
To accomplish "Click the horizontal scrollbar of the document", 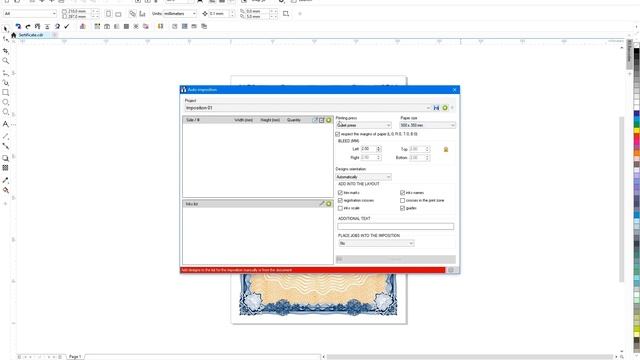I will pyautogui.click(x=469, y=357).
